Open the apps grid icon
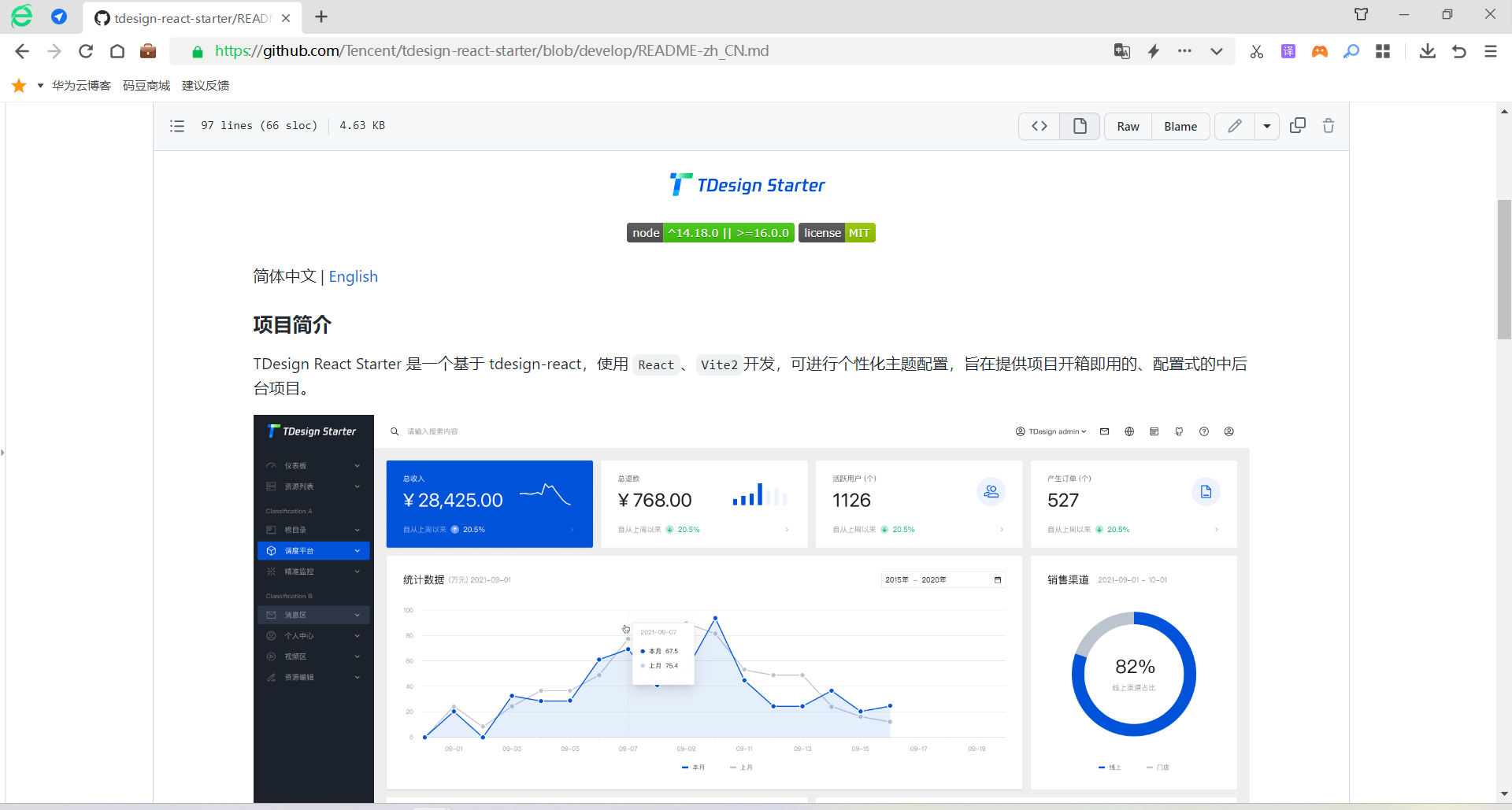Screen dimensions: 1512x810 click(1383, 51)
